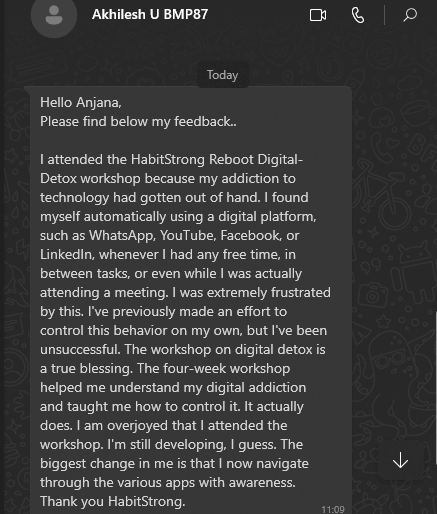Viewport: 437px width, 514px height.
Task: Click the scrollbar on the right edge
Action: click(x=435, y=388)
